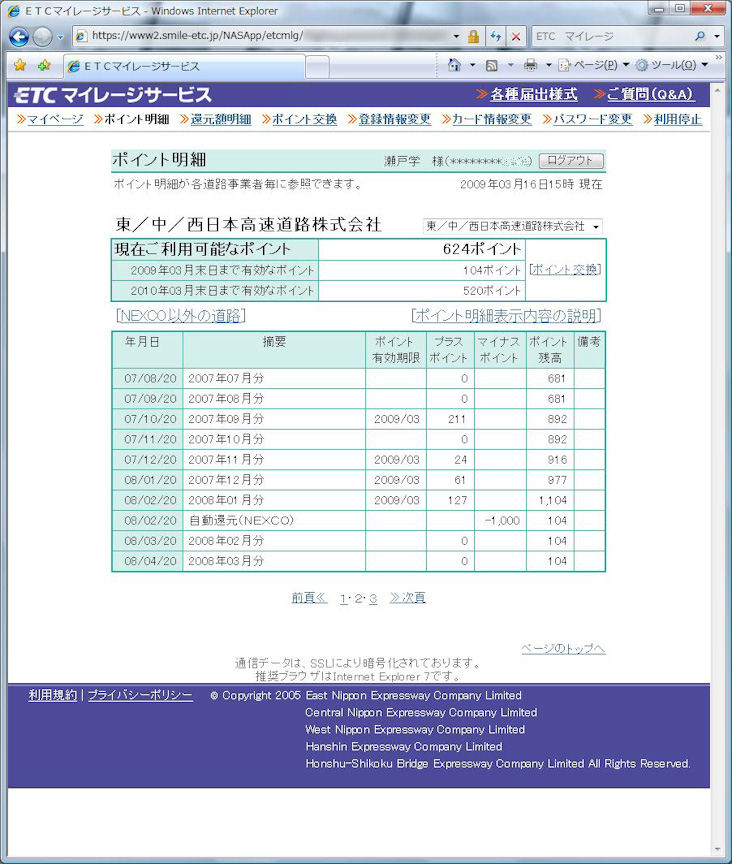
Task: Click the RSS feeds icon
Action: (x=492, y=65)
